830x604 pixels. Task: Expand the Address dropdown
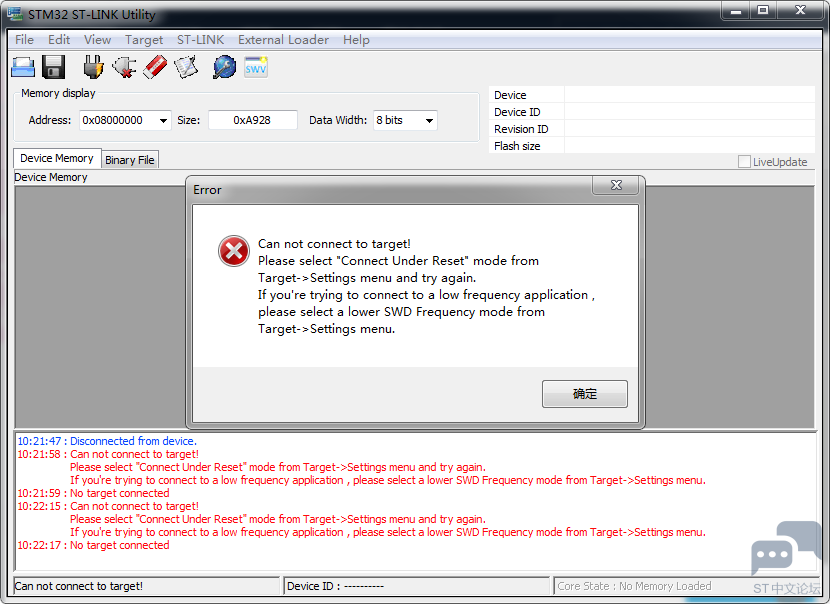(163, 120)
